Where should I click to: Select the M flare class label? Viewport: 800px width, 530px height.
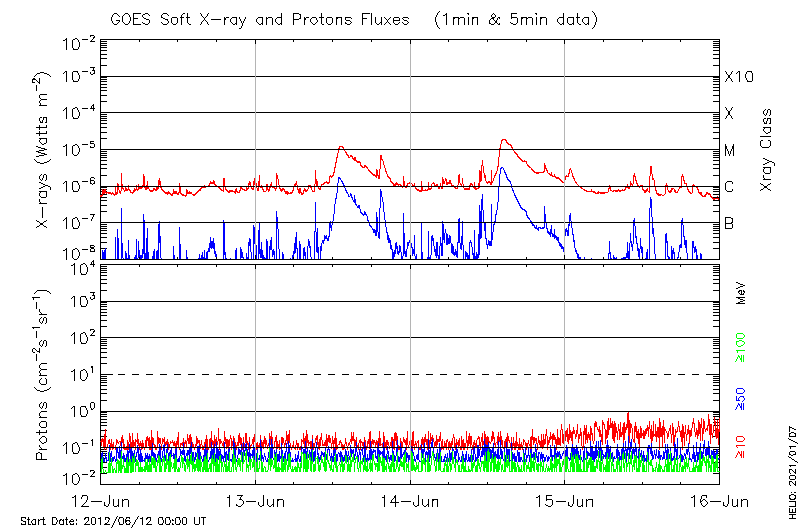tap(730, 151)
